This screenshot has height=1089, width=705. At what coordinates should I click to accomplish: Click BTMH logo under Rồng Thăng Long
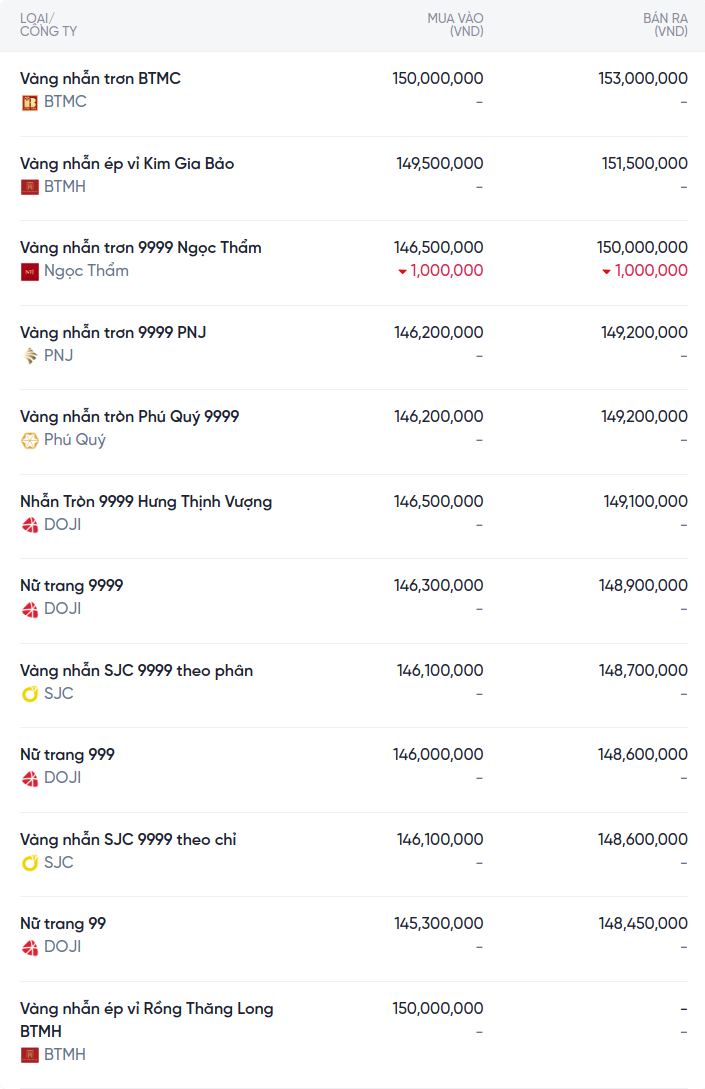click(30, 1055)
